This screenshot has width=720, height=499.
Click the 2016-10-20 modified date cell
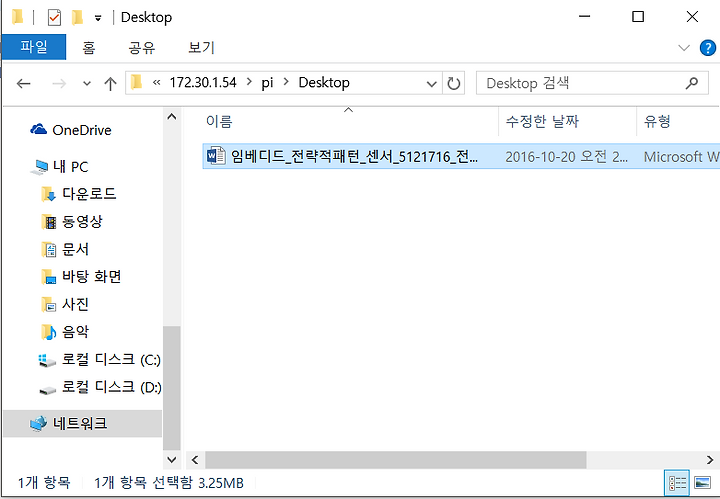[x=567, y=157]
